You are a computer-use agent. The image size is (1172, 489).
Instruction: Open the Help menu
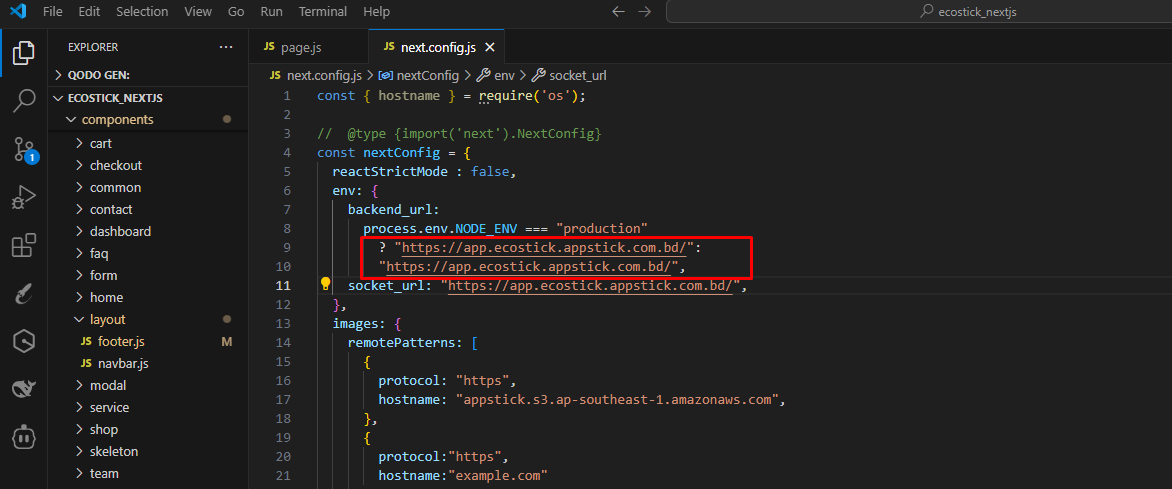[x=376, y=12]
